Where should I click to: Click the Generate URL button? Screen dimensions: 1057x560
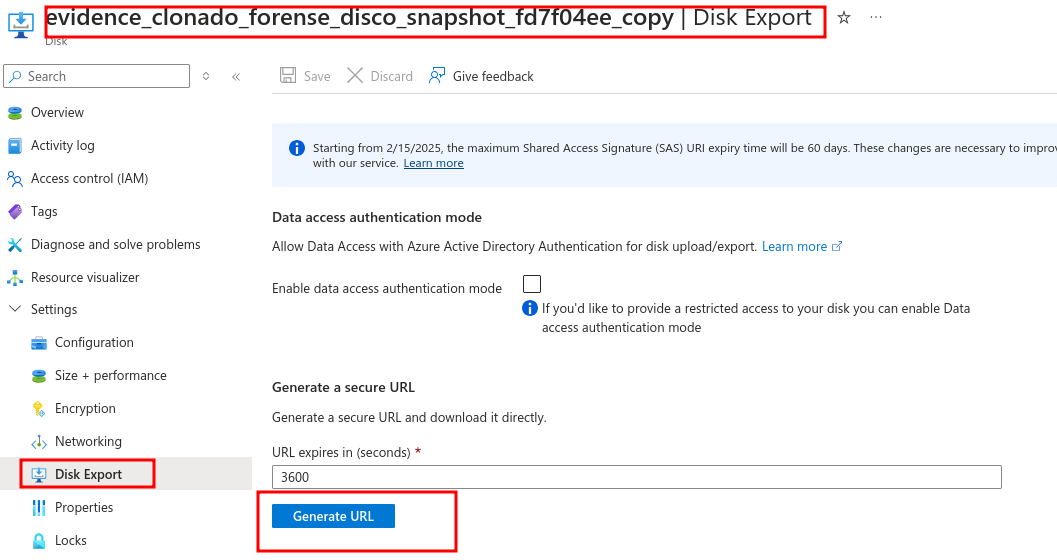[333, 516]
